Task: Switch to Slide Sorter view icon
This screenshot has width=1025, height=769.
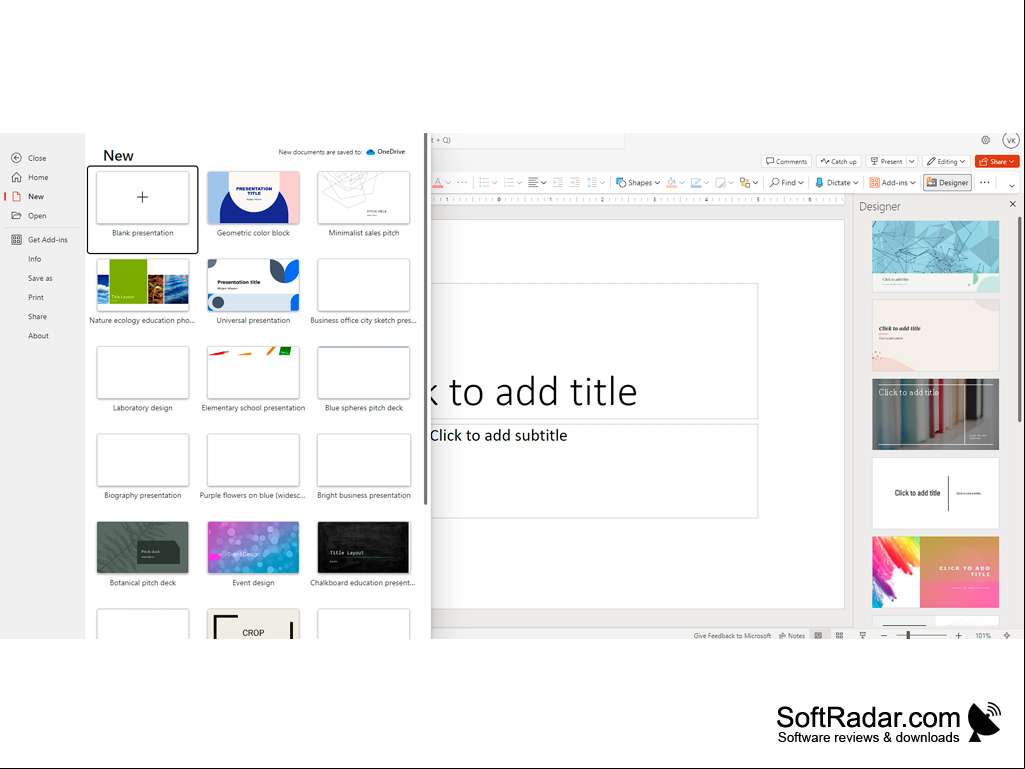Action: pos(839,636)
